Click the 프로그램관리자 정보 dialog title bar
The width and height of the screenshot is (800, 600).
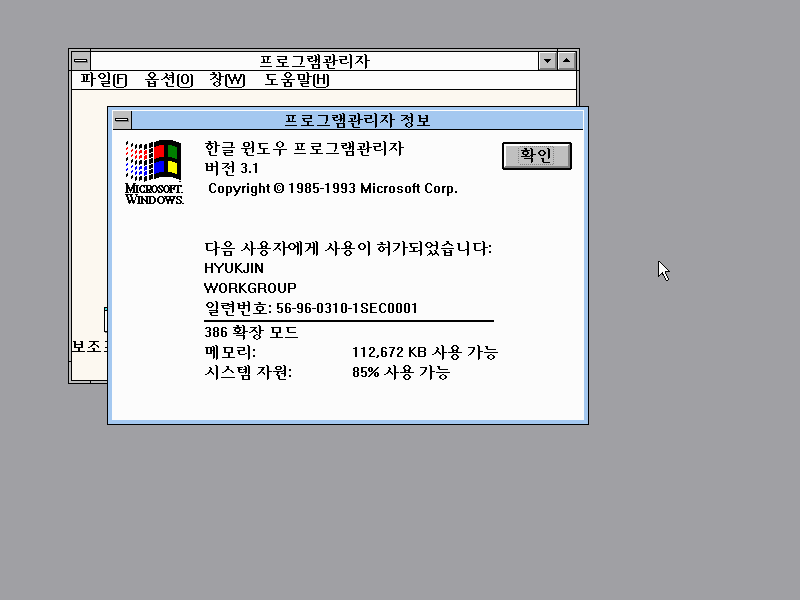tap(357, 120)
